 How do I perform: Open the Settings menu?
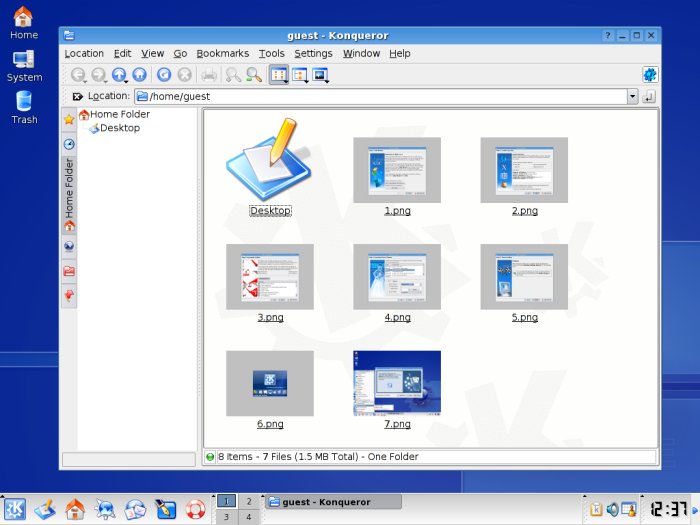313,53
